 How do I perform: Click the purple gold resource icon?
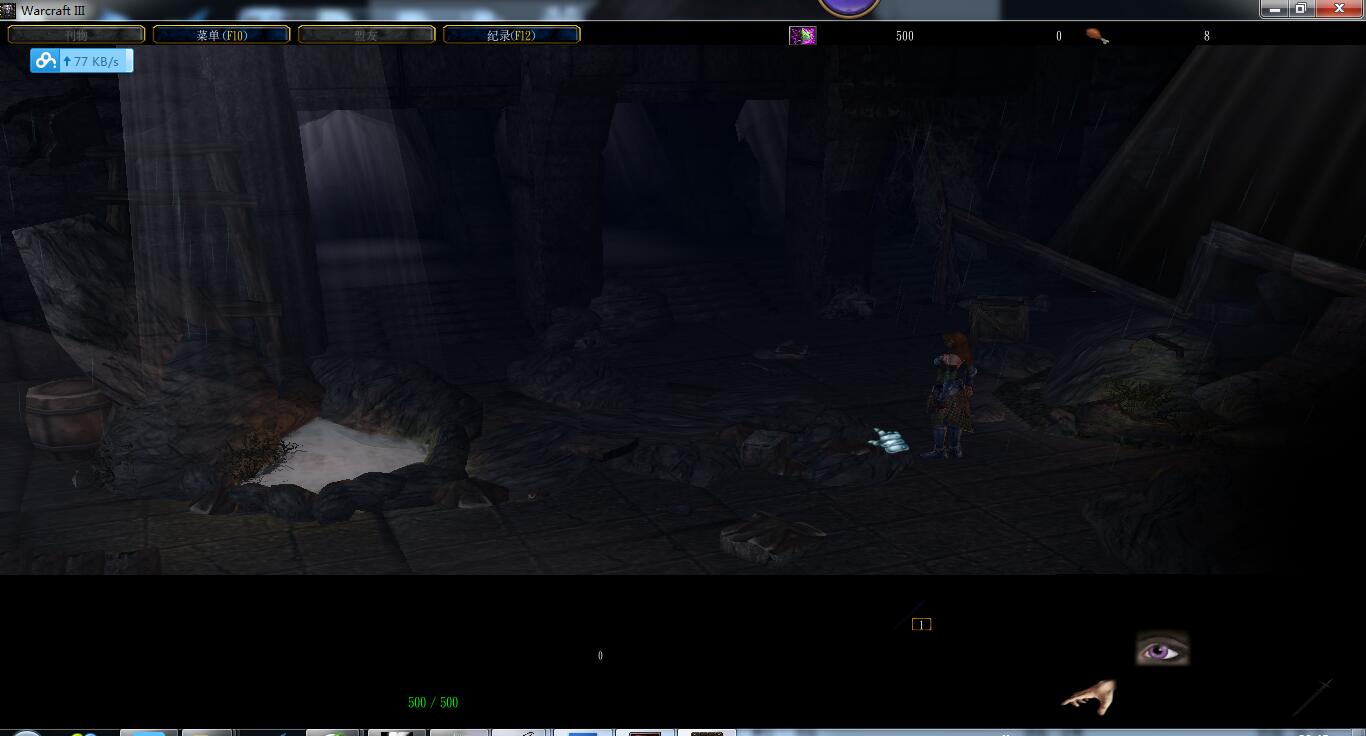[802, 36]
